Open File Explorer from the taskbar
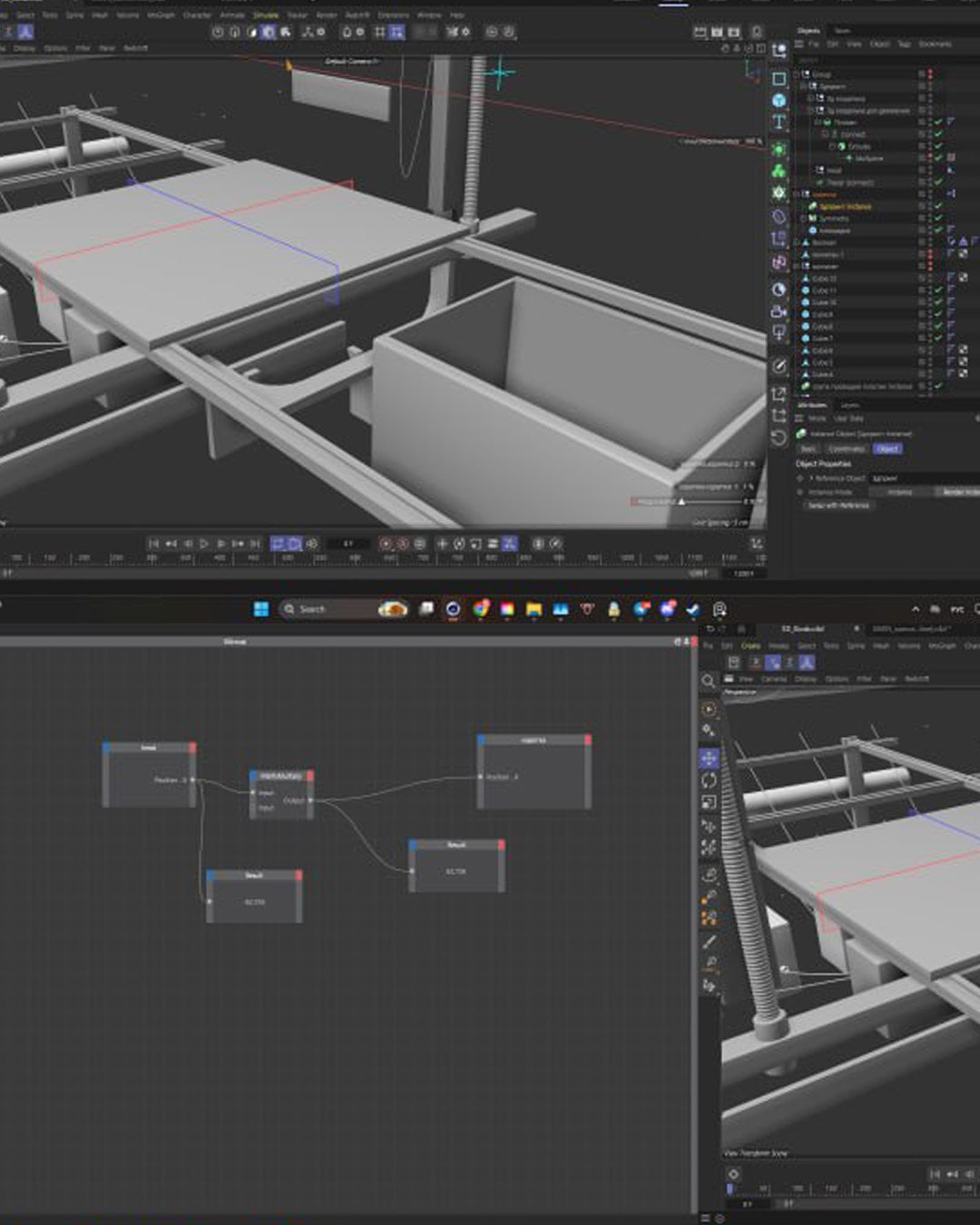The height and width of the screenshot is (1225, 980). 534,609
